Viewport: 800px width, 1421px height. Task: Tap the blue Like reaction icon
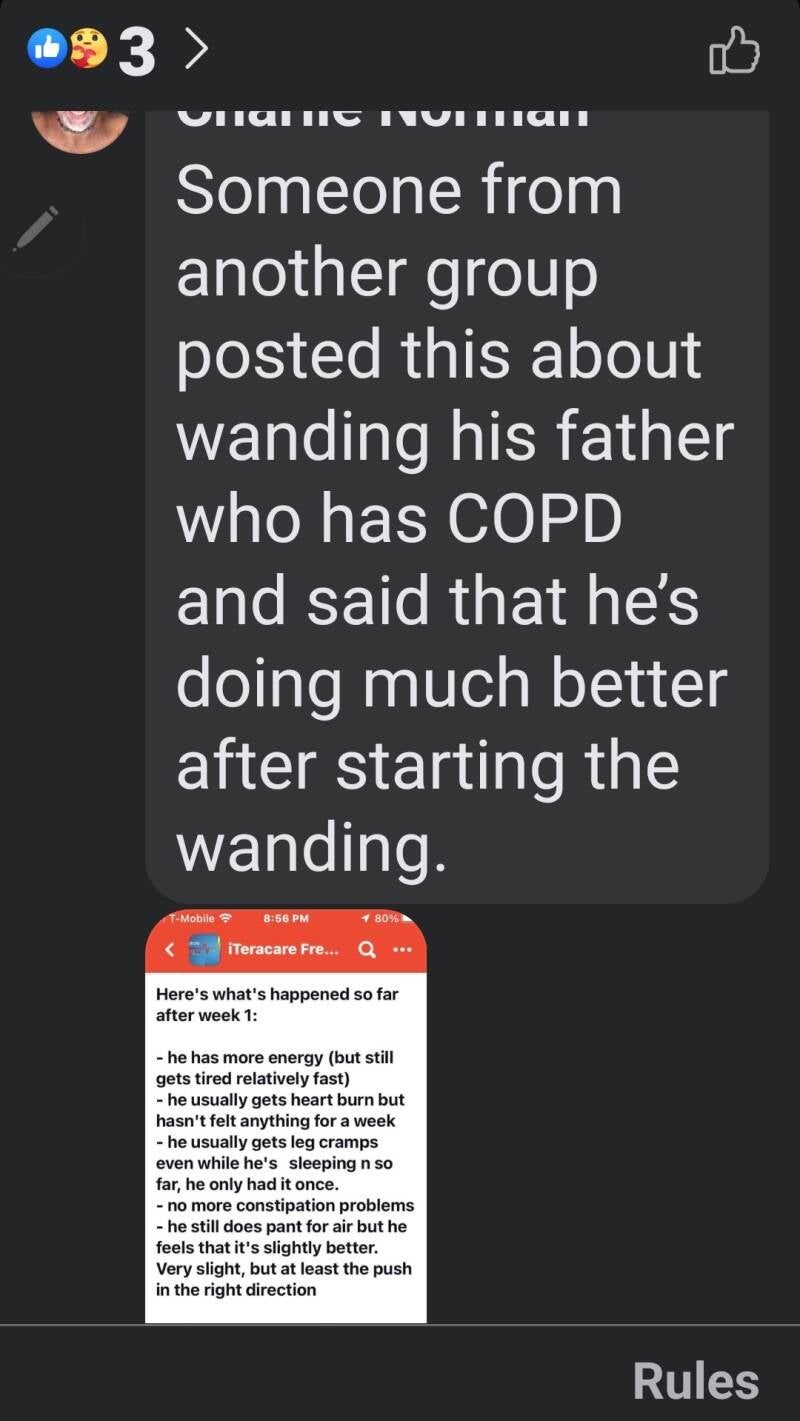[47, 48]
